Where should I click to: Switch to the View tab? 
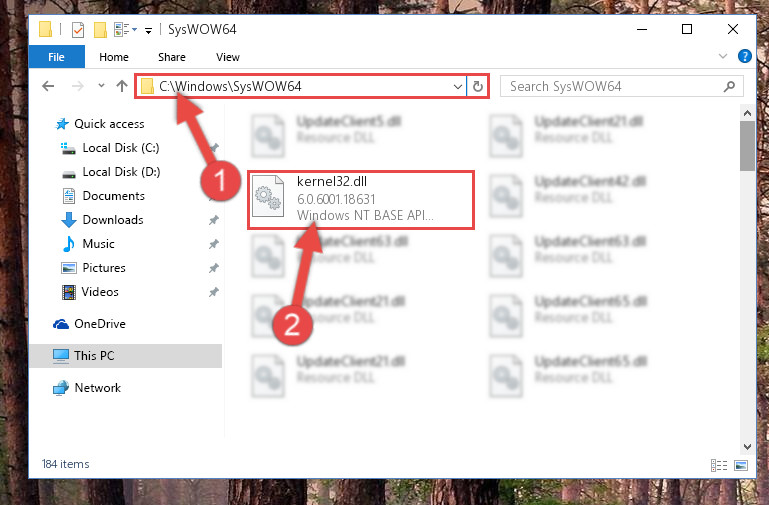[x=228, y=57]
